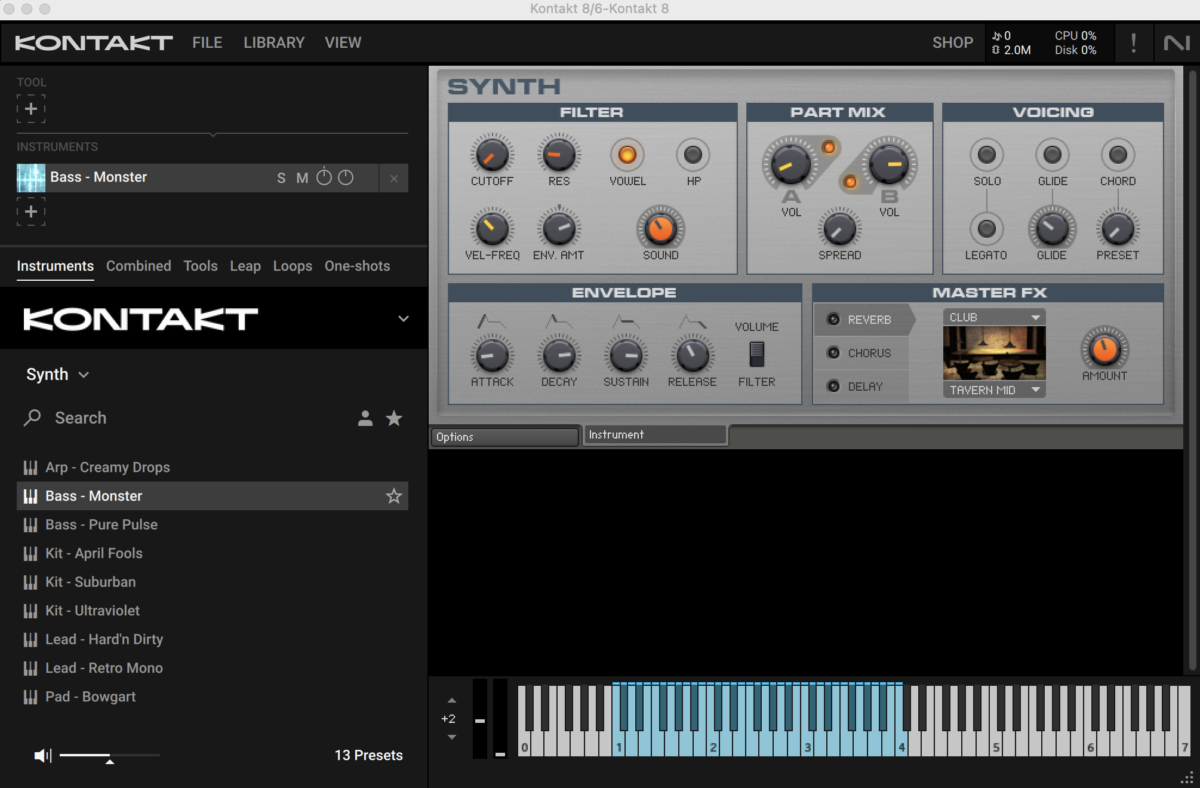1200x788 pixels.
Task: Toggle part B enable LED
Action: (850, 181)
